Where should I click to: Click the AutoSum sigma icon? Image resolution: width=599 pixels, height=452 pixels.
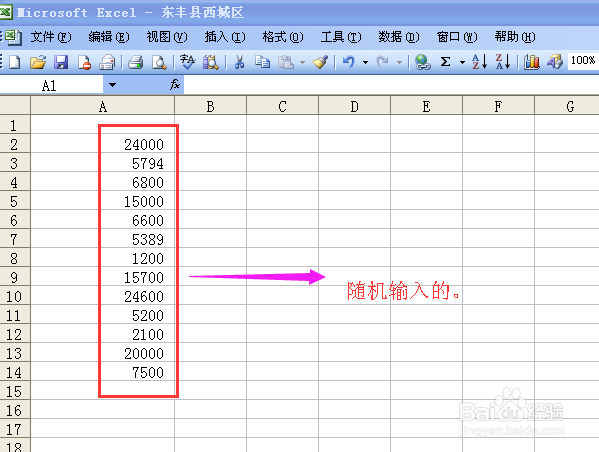pos(445,62)
